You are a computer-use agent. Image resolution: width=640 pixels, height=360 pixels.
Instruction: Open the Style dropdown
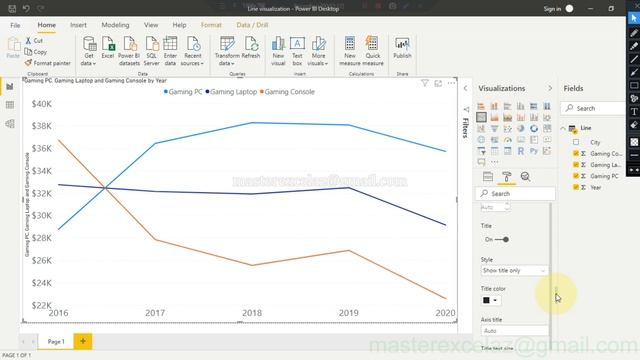coord(514,271)
